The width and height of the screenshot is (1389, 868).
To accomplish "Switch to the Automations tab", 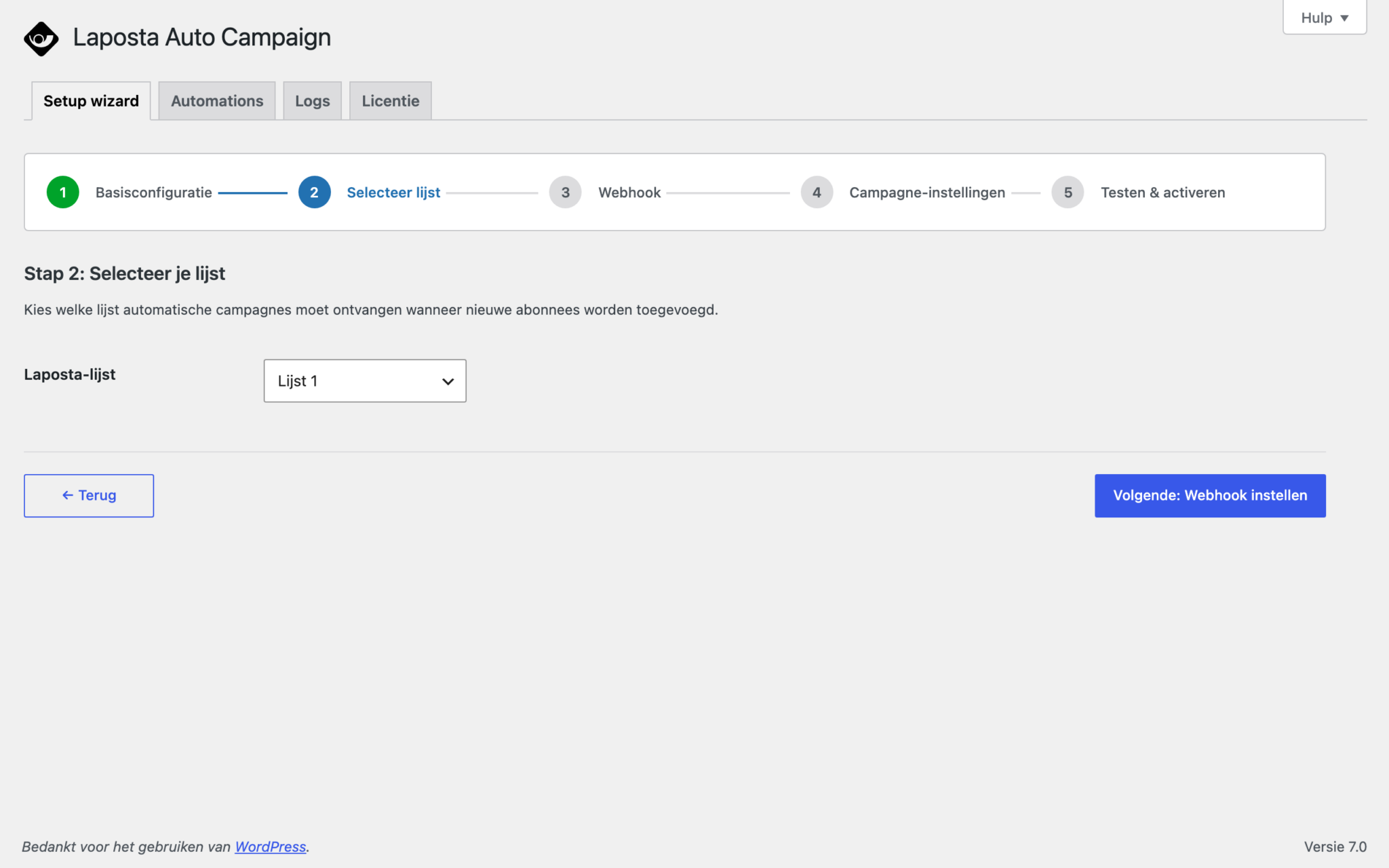I will click(217, 101).
